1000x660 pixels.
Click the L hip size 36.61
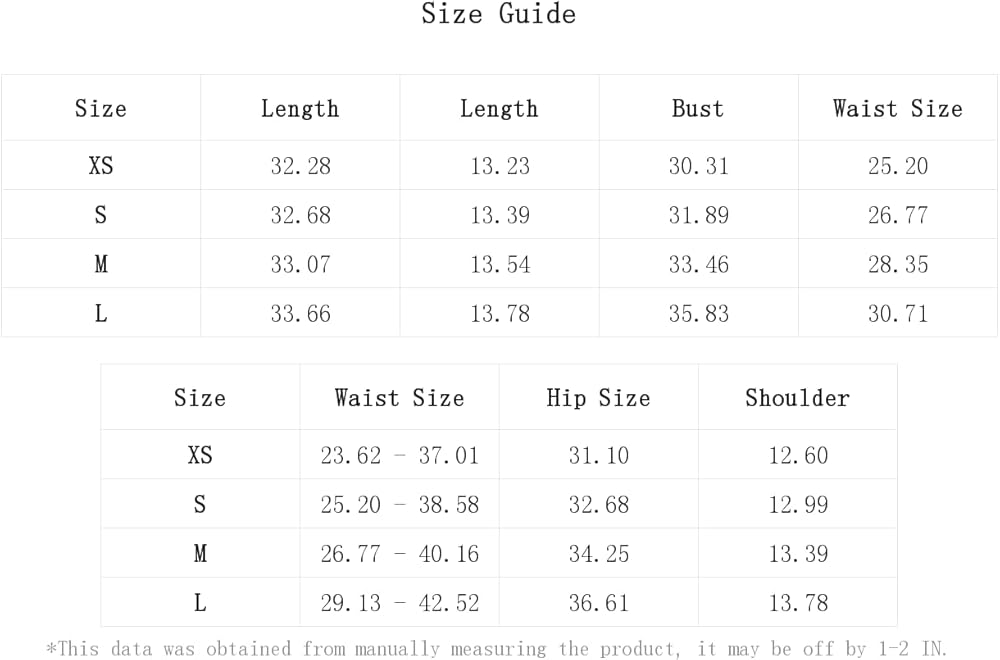(598, 603)
